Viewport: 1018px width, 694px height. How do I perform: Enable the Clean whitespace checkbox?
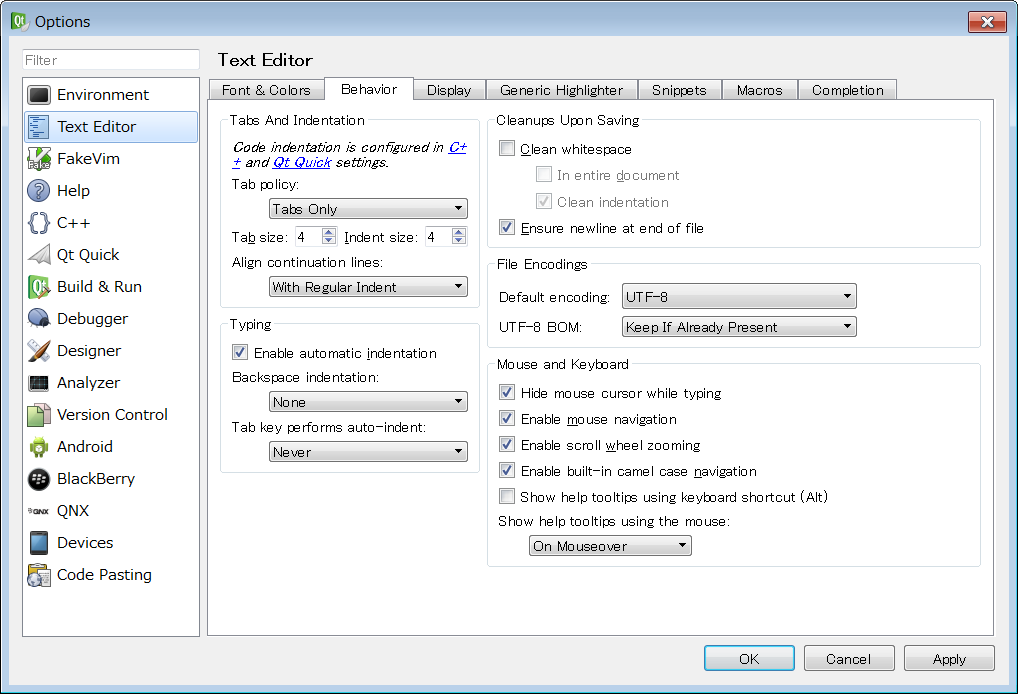point(508,149)
